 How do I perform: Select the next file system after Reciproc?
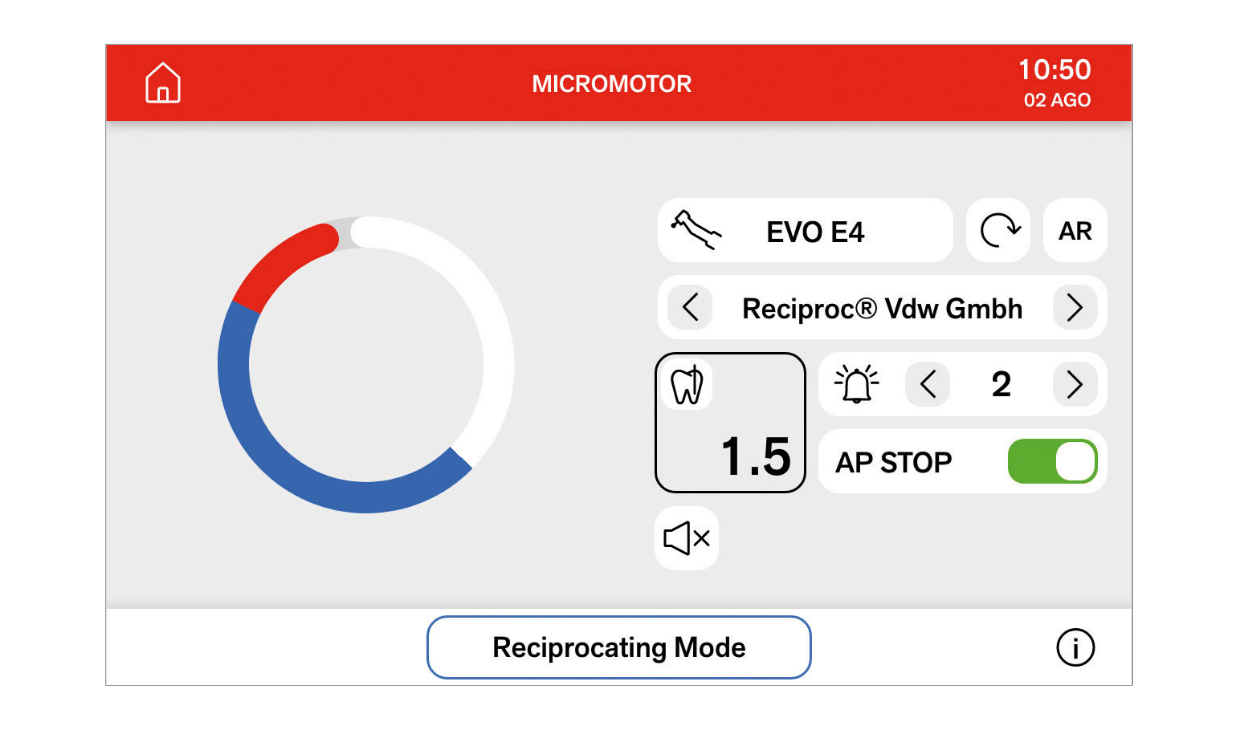pos(1074,308)
